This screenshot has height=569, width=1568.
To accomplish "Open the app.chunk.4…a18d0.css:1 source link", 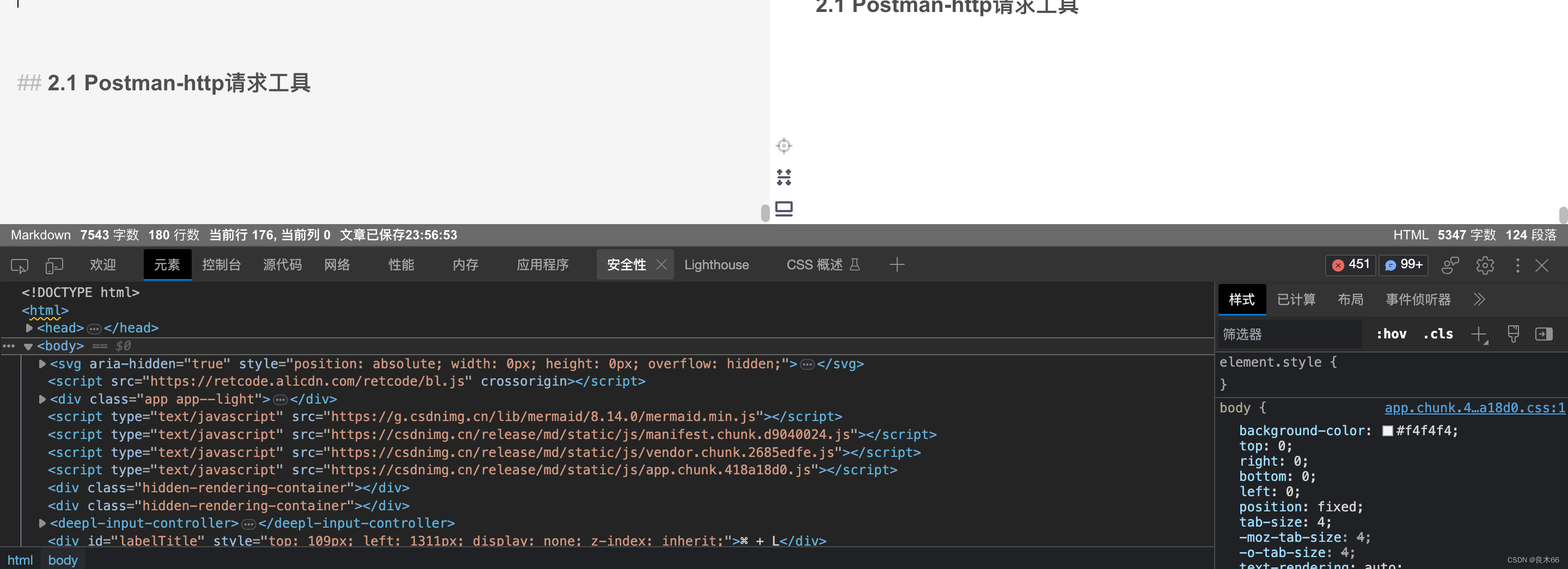I will (1474, 407).
